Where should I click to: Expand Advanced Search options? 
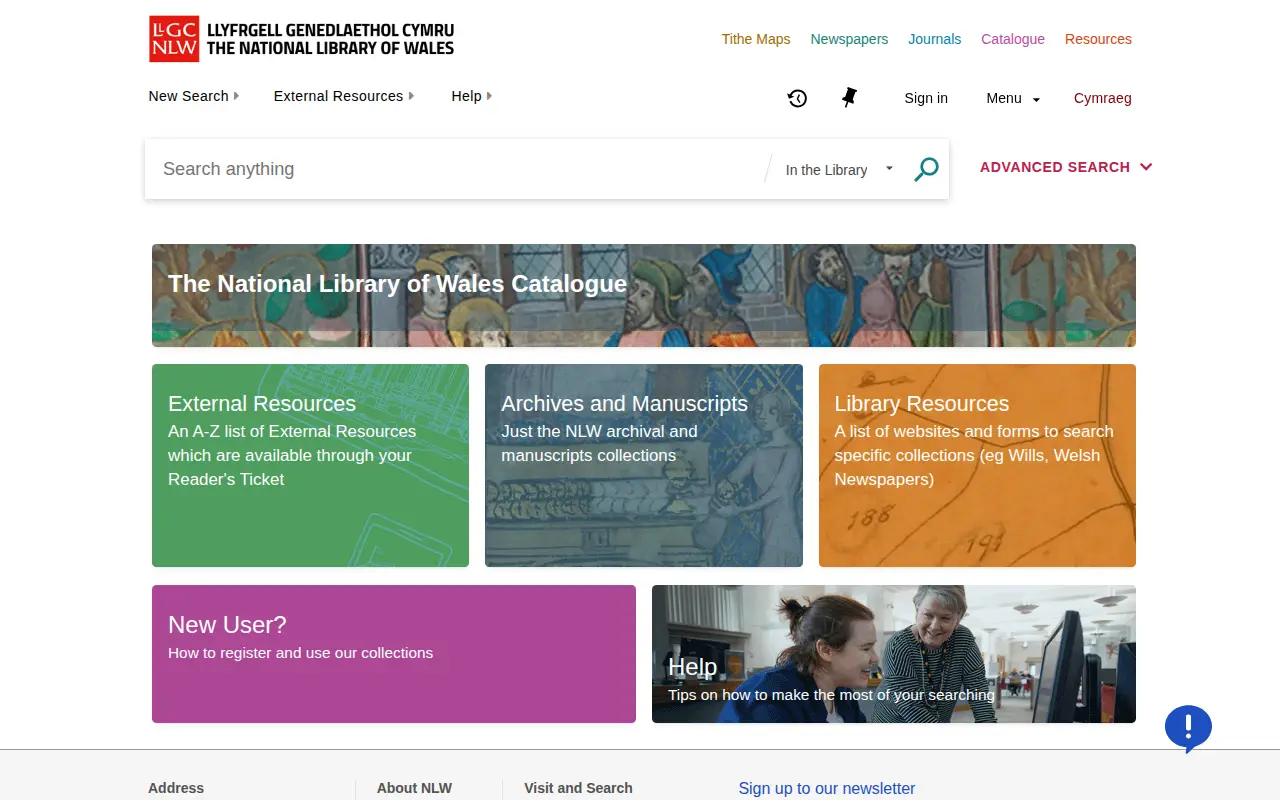click(x=1066, y=167)
